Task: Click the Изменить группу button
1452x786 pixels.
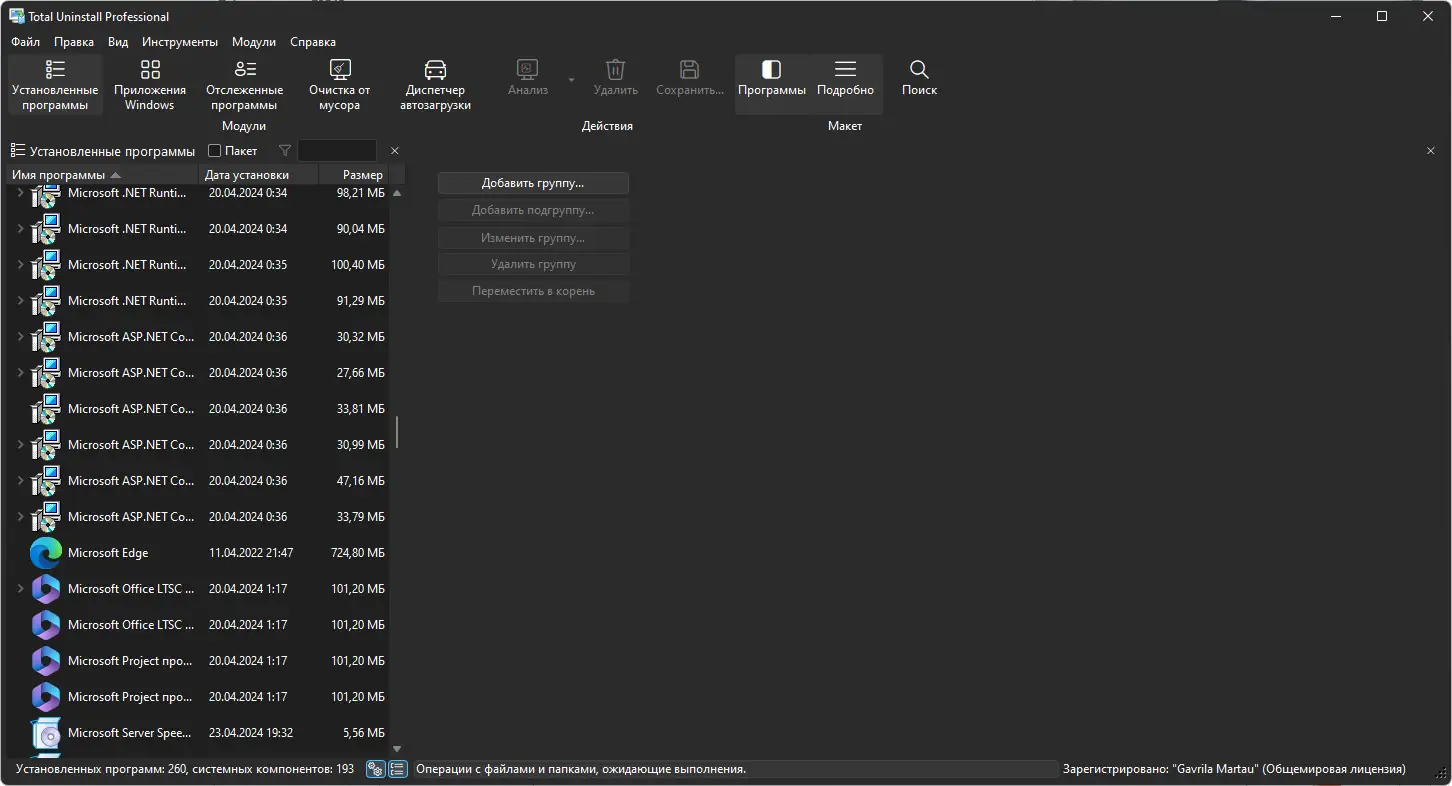Action: point(533,237)
